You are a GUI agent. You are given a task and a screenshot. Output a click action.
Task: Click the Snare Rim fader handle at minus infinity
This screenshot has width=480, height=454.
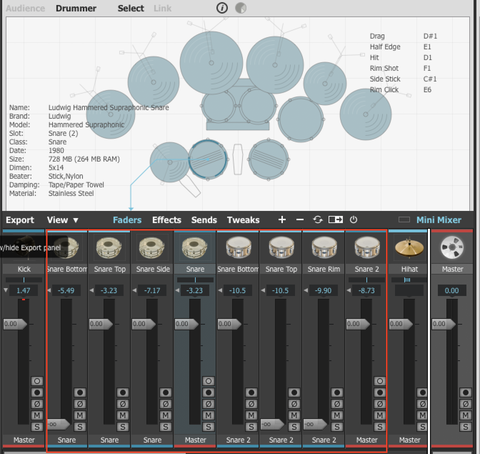[315, 424]
